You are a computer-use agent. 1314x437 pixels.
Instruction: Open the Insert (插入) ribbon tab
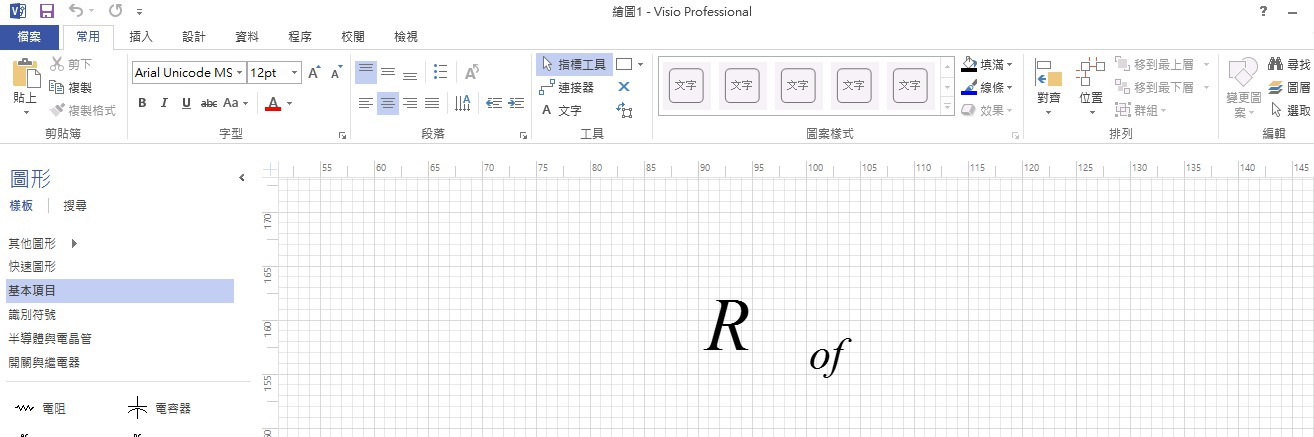coord(141,37)
